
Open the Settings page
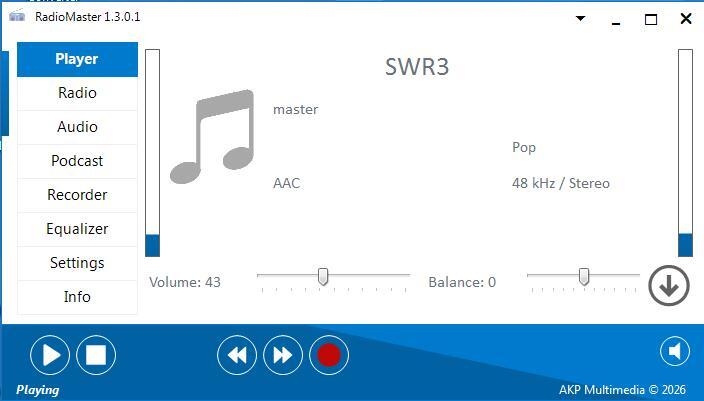pyautogui.click(x=77, y=263)
